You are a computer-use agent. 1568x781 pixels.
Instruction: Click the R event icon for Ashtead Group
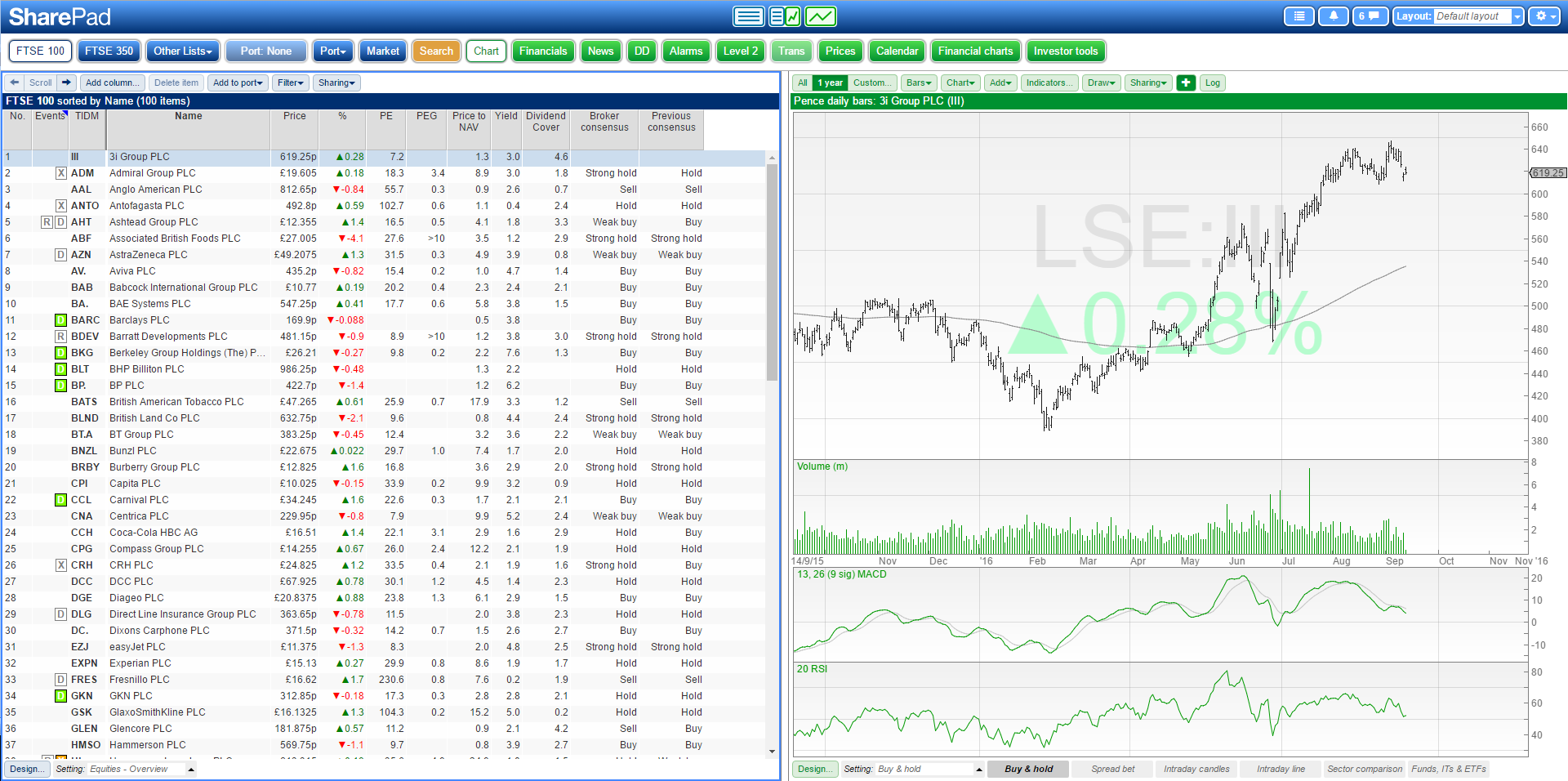47,222
